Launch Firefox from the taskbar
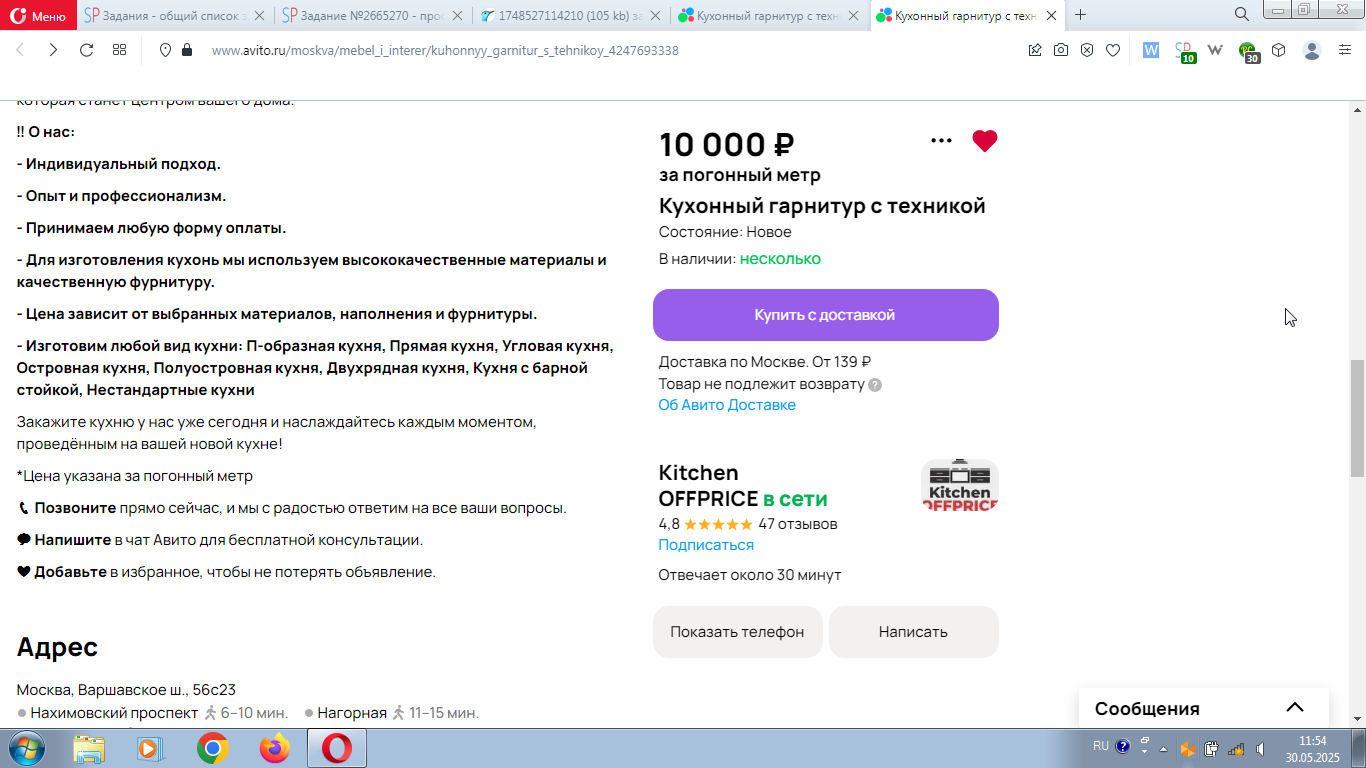The height and width of the screenshot is (768, 1366). tap(274, 748)
